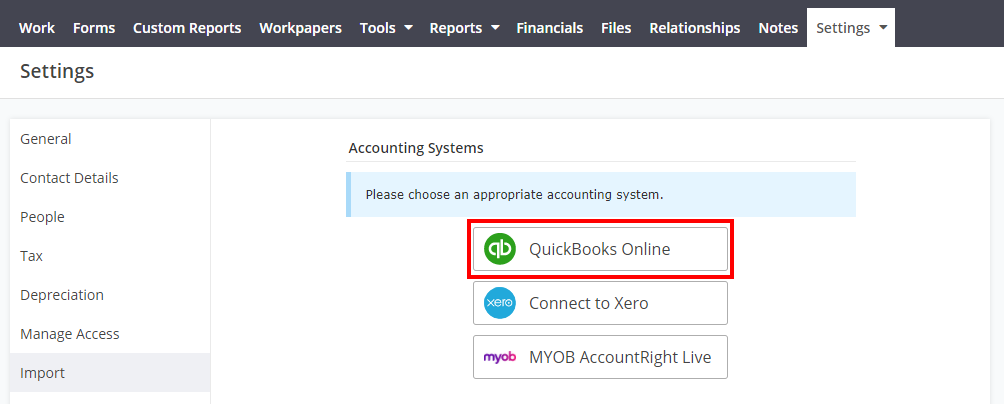This screenshot has width=1004, height=404.
Task: Open the Financials tab
Action: (549, 28)
